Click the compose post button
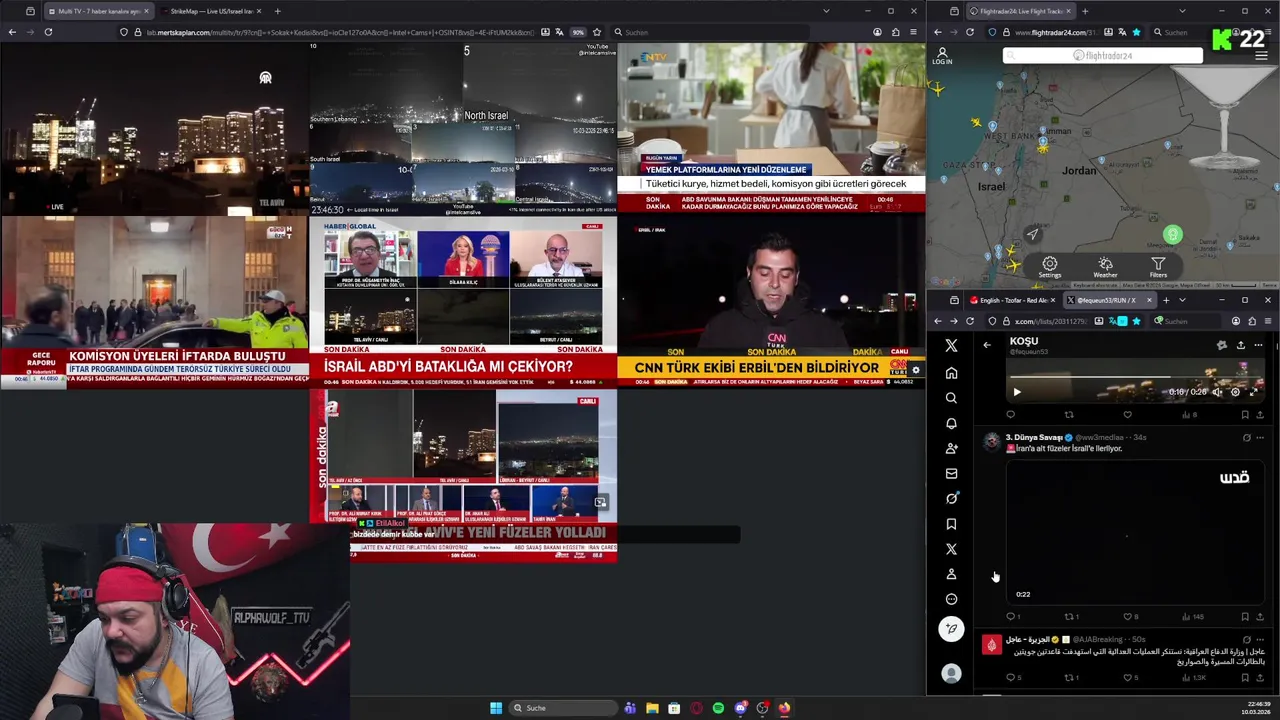This screenshot has height=720, width=1280. pyautogui.click(x=951, y=629)
